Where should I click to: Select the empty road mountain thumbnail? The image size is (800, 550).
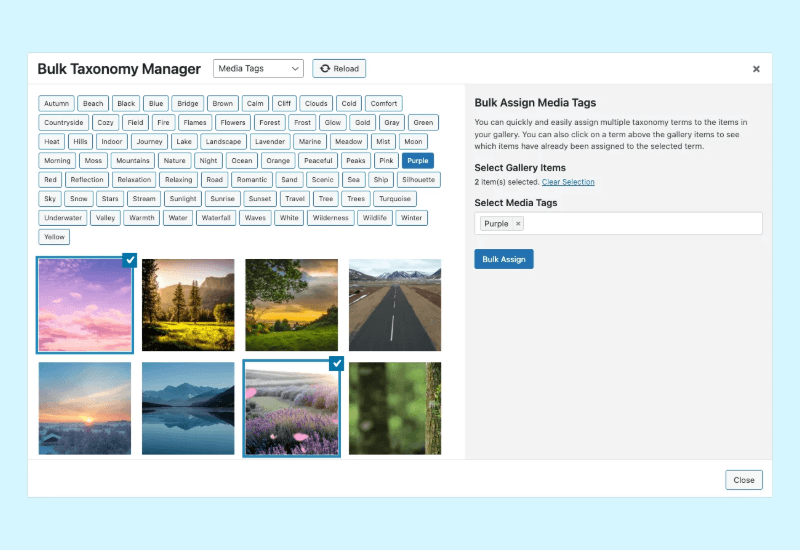(394, 305)
